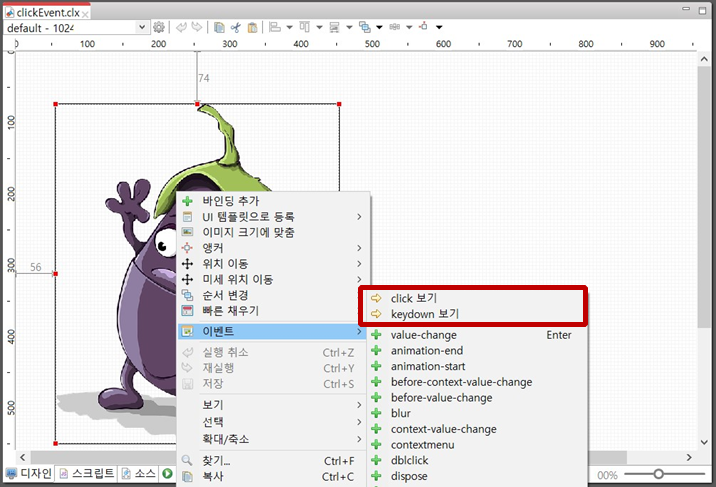Image resolution: width=716 pixels, height=487 pixels.
Task: Open the 위치 이동 submenu
Action: pos(272,264)
